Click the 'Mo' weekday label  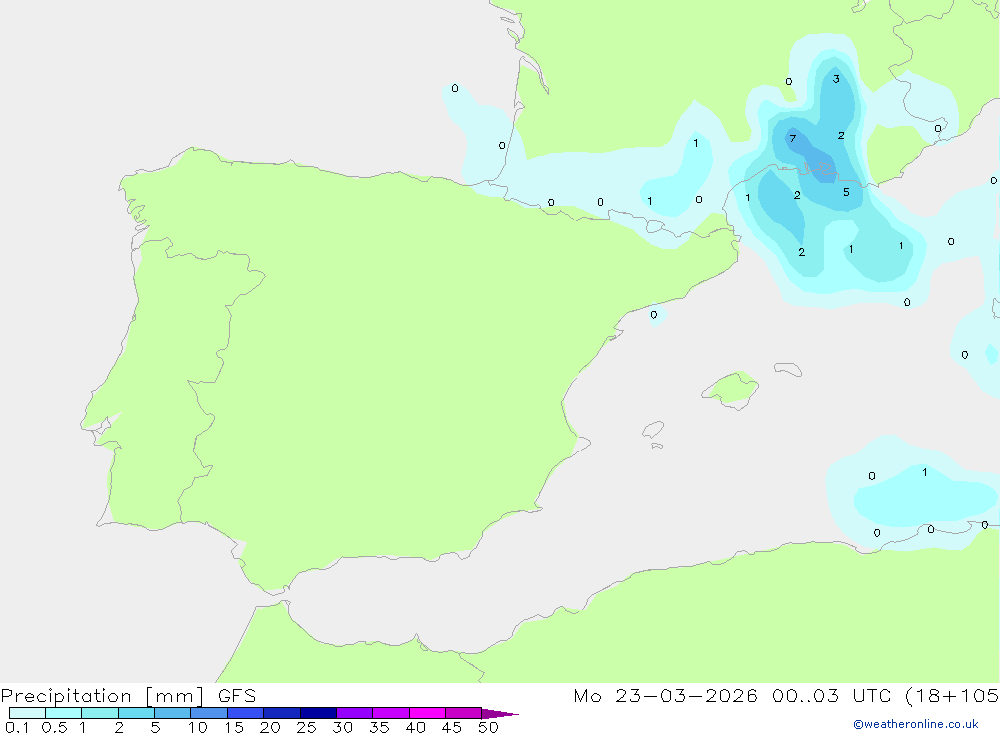(587, 695)
